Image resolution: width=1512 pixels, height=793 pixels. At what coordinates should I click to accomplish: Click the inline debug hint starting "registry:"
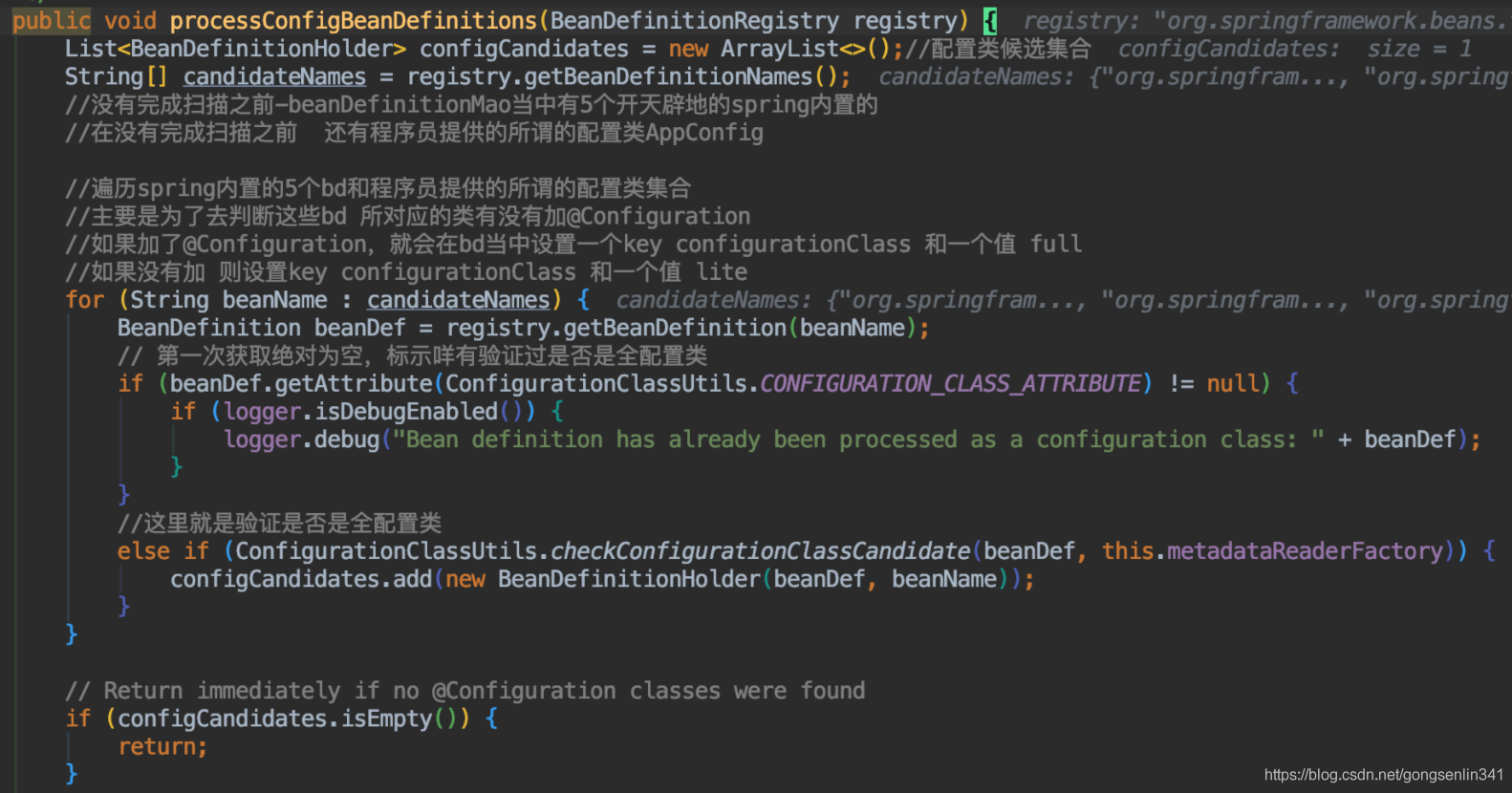1266,21
